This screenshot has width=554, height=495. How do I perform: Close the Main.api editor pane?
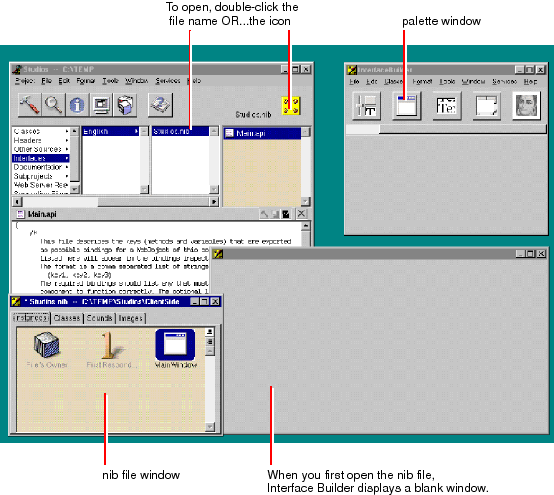tap(301, 214)
